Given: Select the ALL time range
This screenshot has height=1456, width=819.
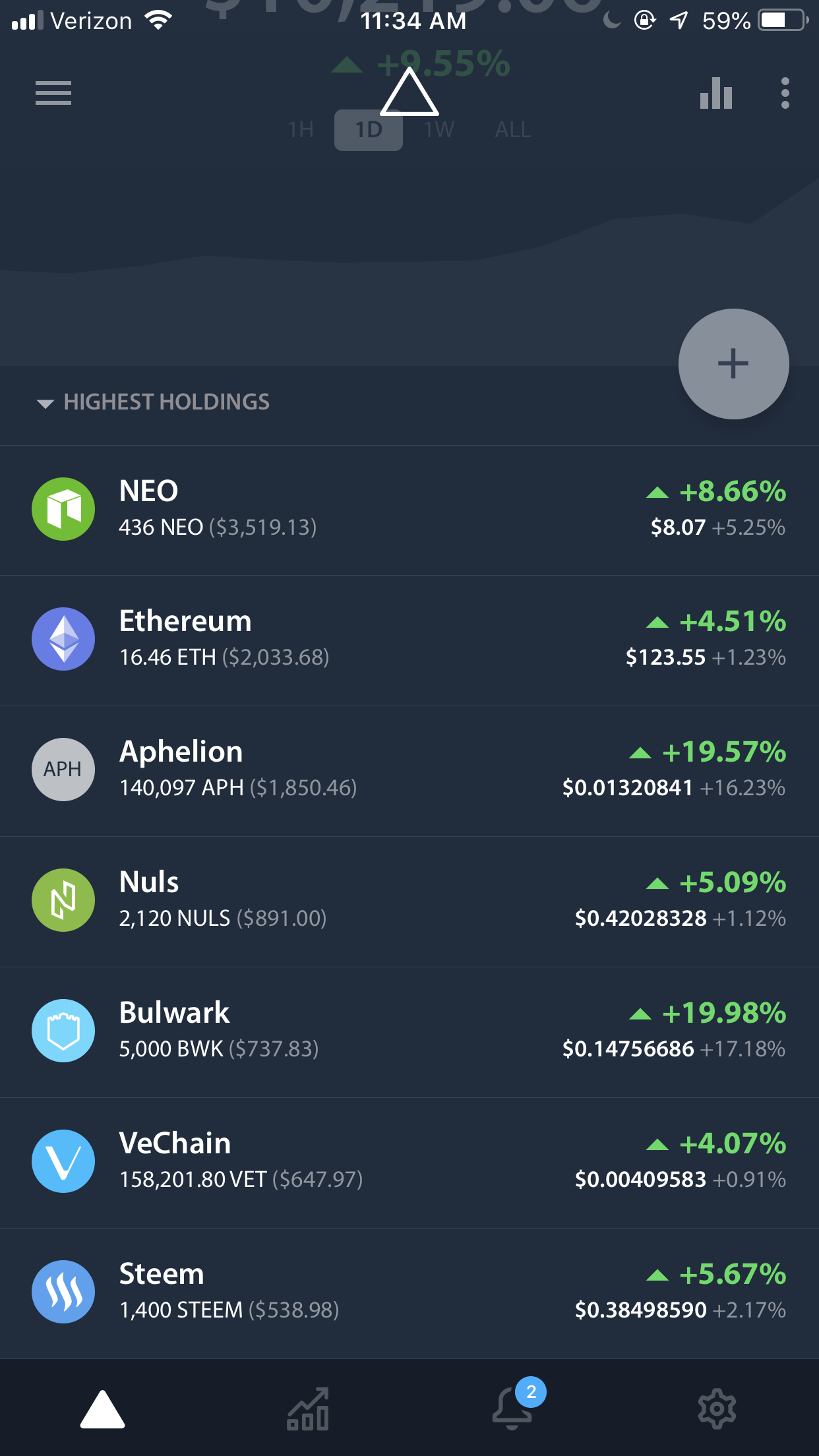Looking at the screenshot, I should (x=513, y=130).
